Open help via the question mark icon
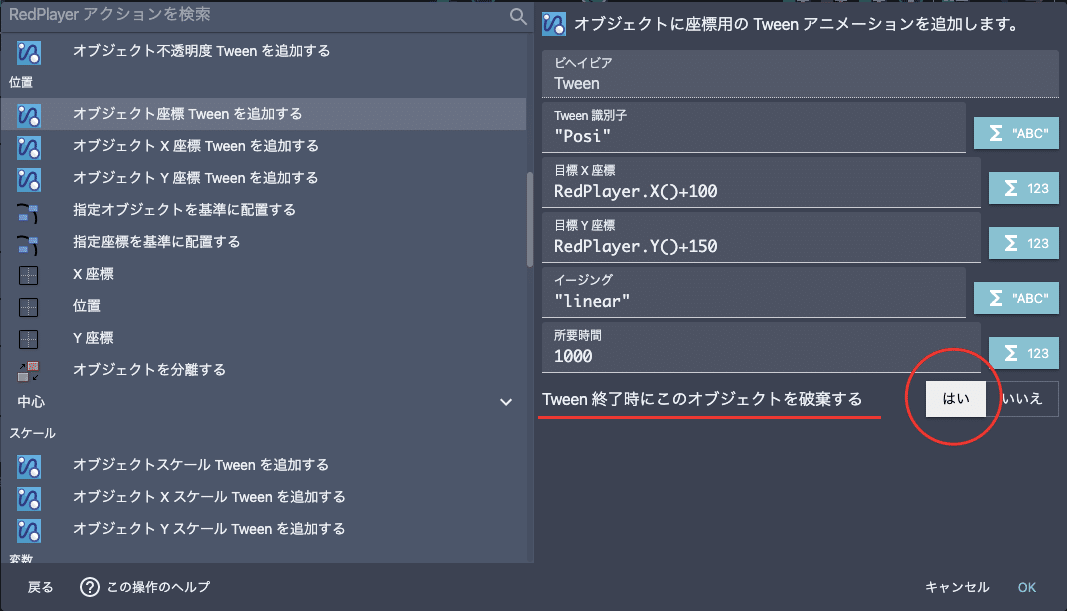1067x611 pixels. pos(89,587)
